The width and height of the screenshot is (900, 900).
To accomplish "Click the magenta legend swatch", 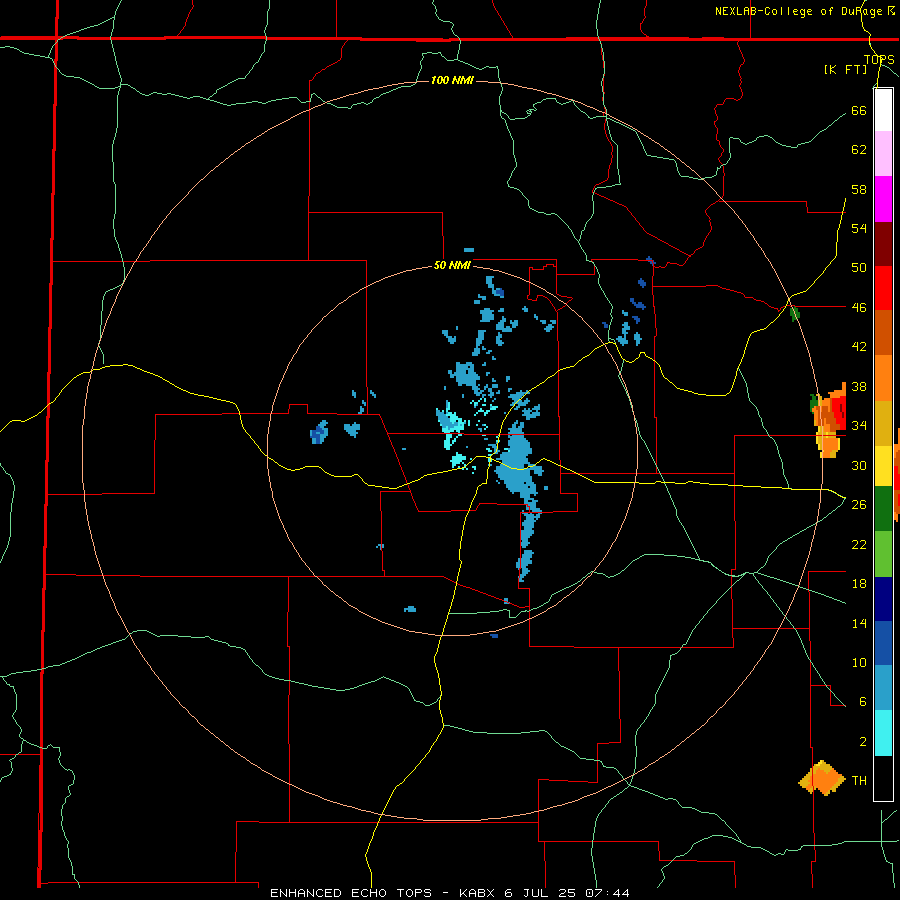I will 883,199.
